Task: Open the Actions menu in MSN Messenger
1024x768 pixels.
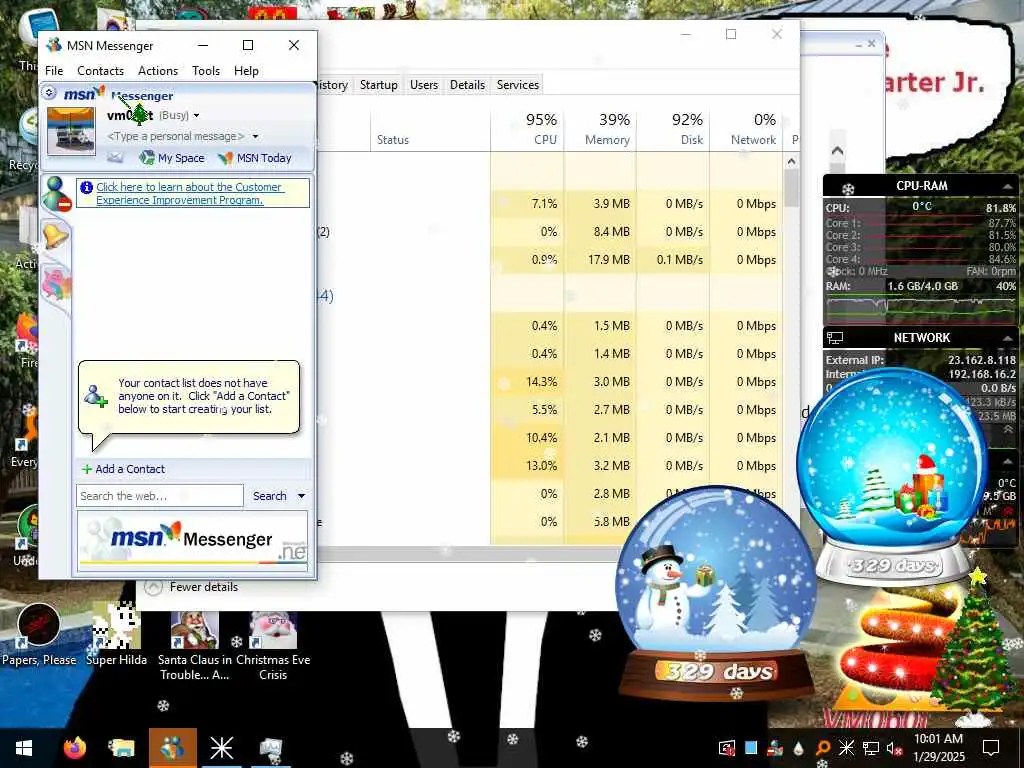Action: [158, 71]
